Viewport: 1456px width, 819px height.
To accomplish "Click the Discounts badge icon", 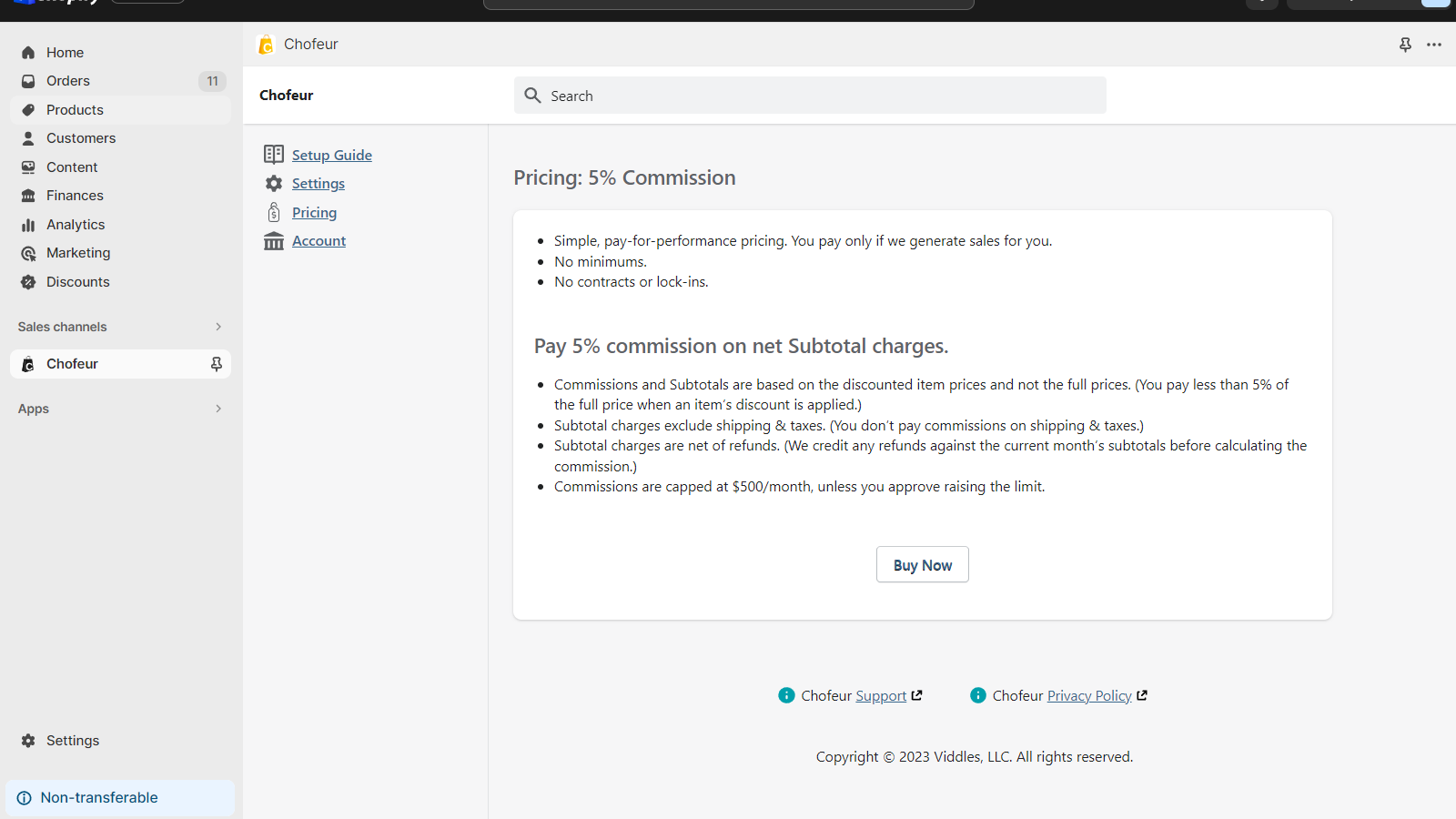I will (x=28, y=282).
